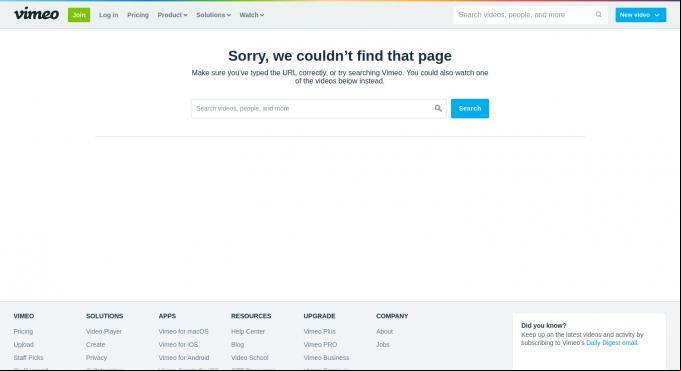Open the Help Center footer link
The width and height of the screenshot is (681, 371).
pyautogui.click(x=248, y=331)
